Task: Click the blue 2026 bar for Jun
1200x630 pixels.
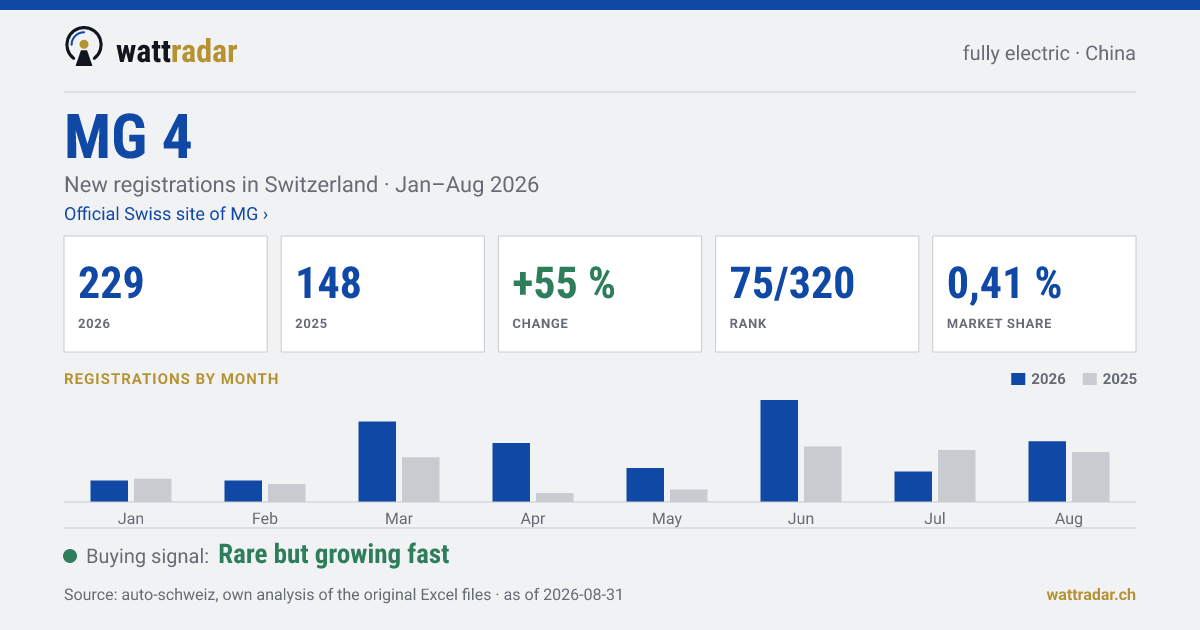Action: point(779,451)
